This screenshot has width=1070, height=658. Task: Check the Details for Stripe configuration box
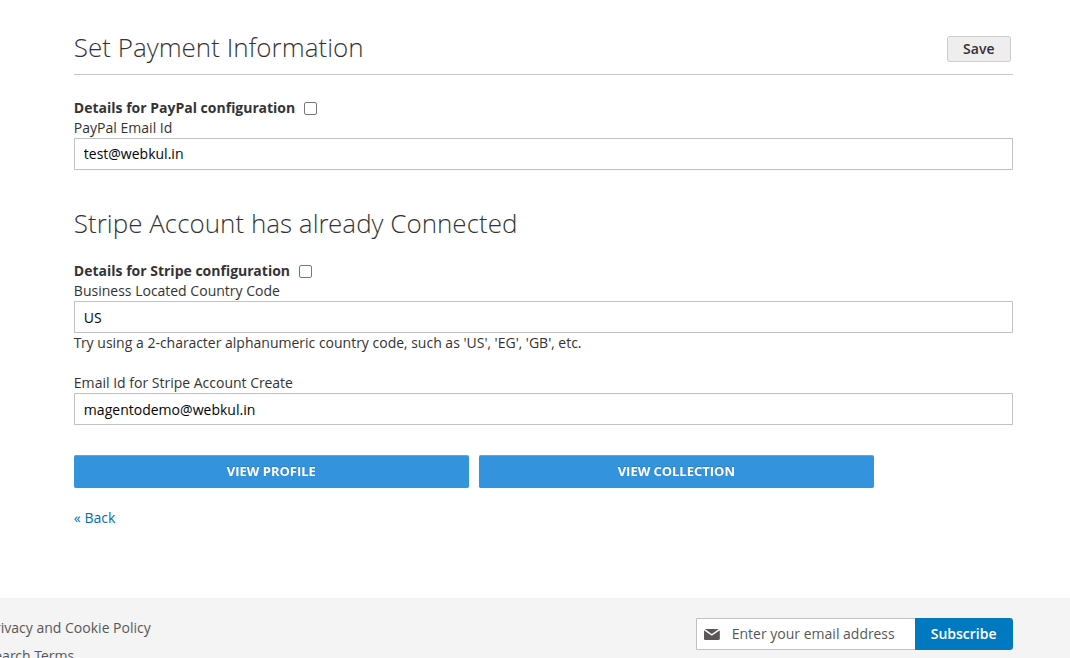pyautogui.click(x=305, y=271)
